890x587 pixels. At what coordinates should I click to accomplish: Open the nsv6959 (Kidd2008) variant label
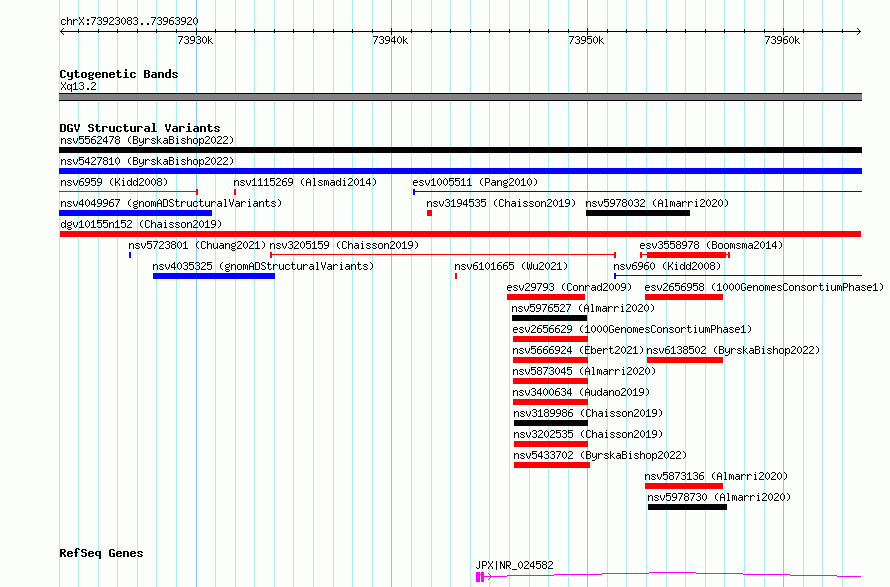[x=114, y=182]
